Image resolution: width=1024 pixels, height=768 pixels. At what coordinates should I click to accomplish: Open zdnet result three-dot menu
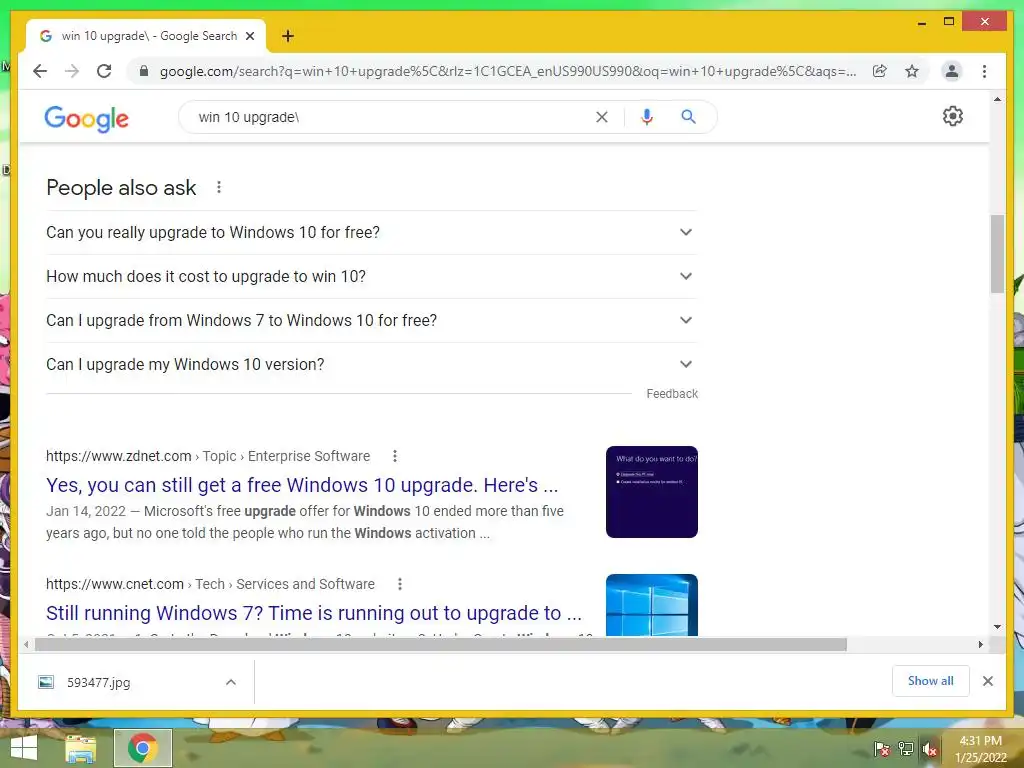pyautogui.click(x=394, y=456)
